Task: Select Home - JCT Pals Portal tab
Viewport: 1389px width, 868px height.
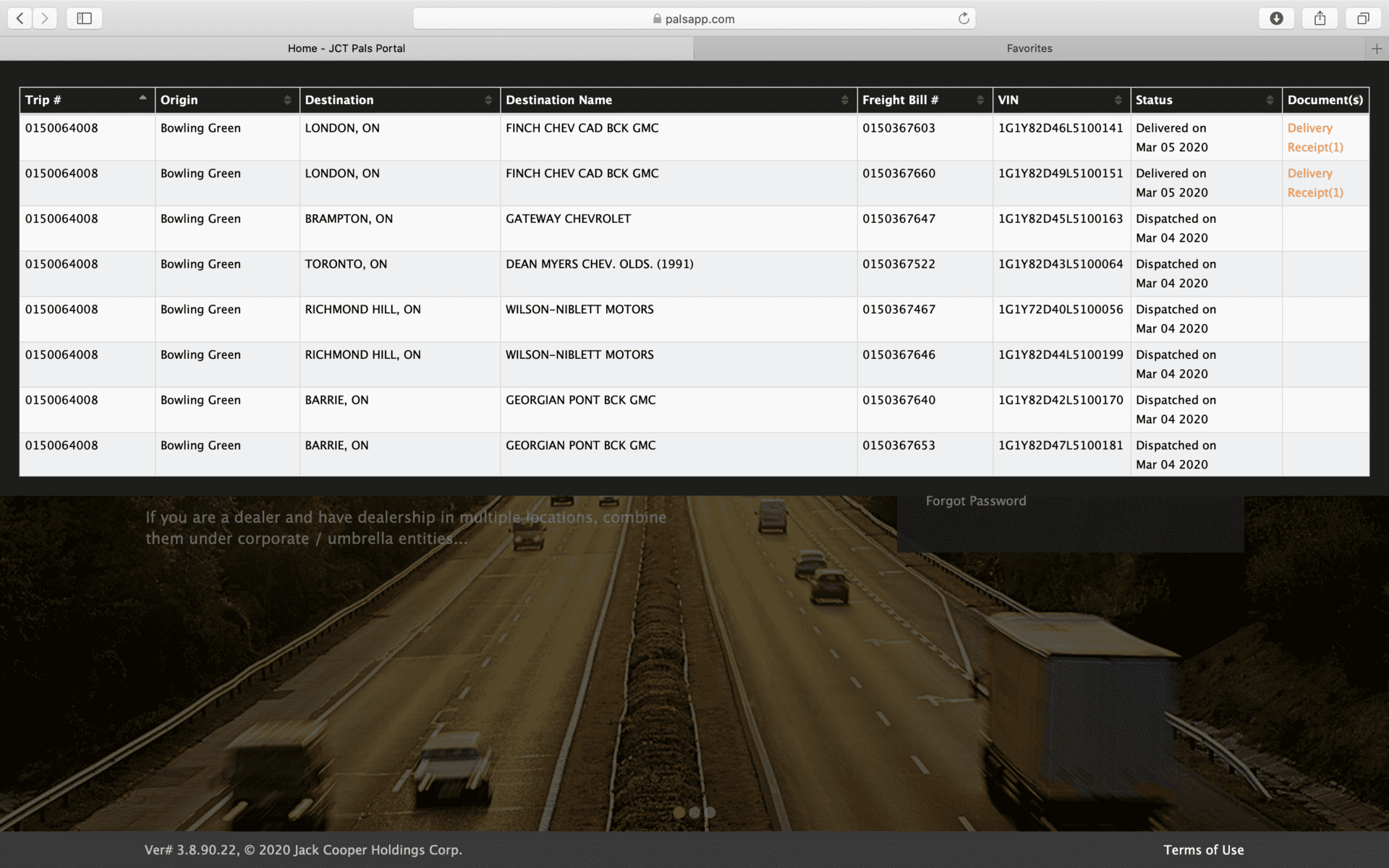Action: point(346,48)
